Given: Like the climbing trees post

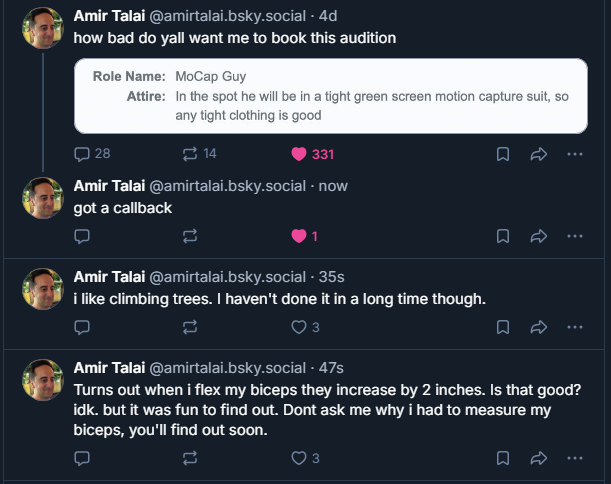Looking at the screenshot, I should coord(298,327).
